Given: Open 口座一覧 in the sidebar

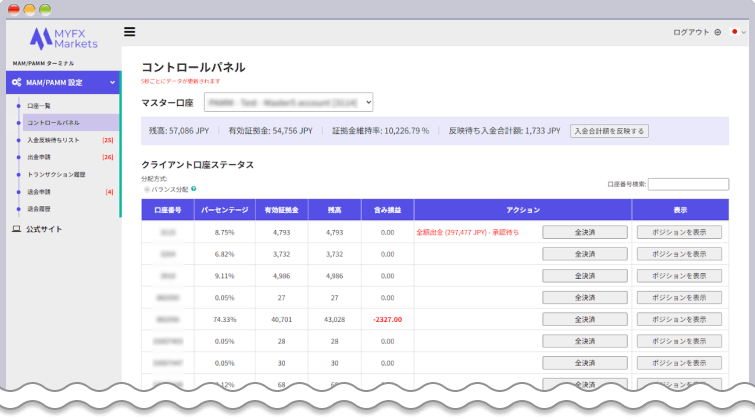Looking at the screenshot, I should coord(39,105).
